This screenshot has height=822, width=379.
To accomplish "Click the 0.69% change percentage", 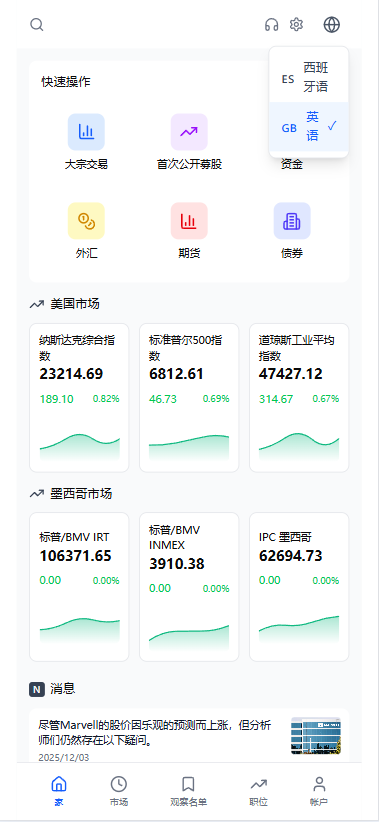I will point(216,399).
